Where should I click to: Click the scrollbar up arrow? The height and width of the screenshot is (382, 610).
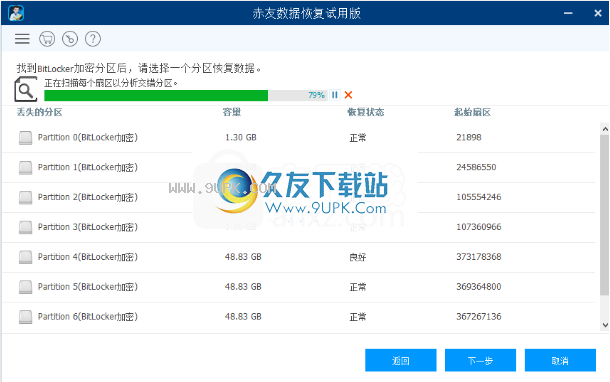point(605,129)
